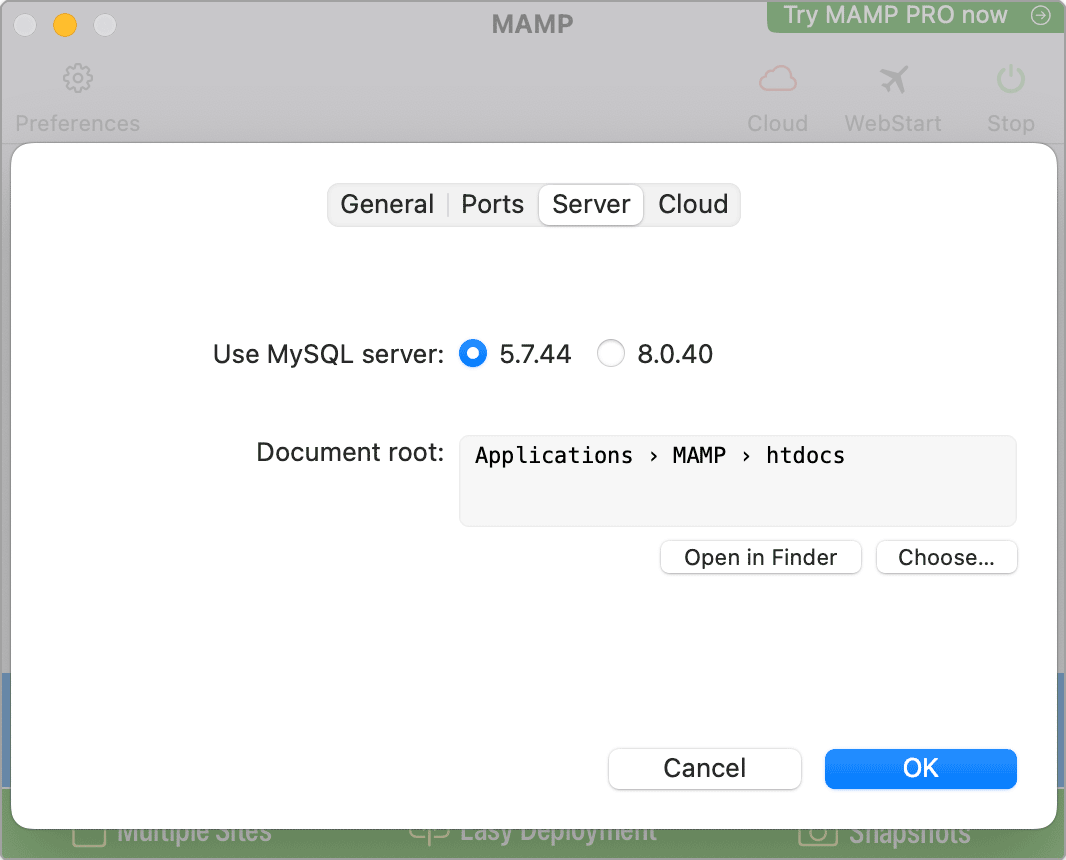Minimize the MAMP window with yellow button
The height and width of the screenshot is (860, 1066).
pos(65,25)
